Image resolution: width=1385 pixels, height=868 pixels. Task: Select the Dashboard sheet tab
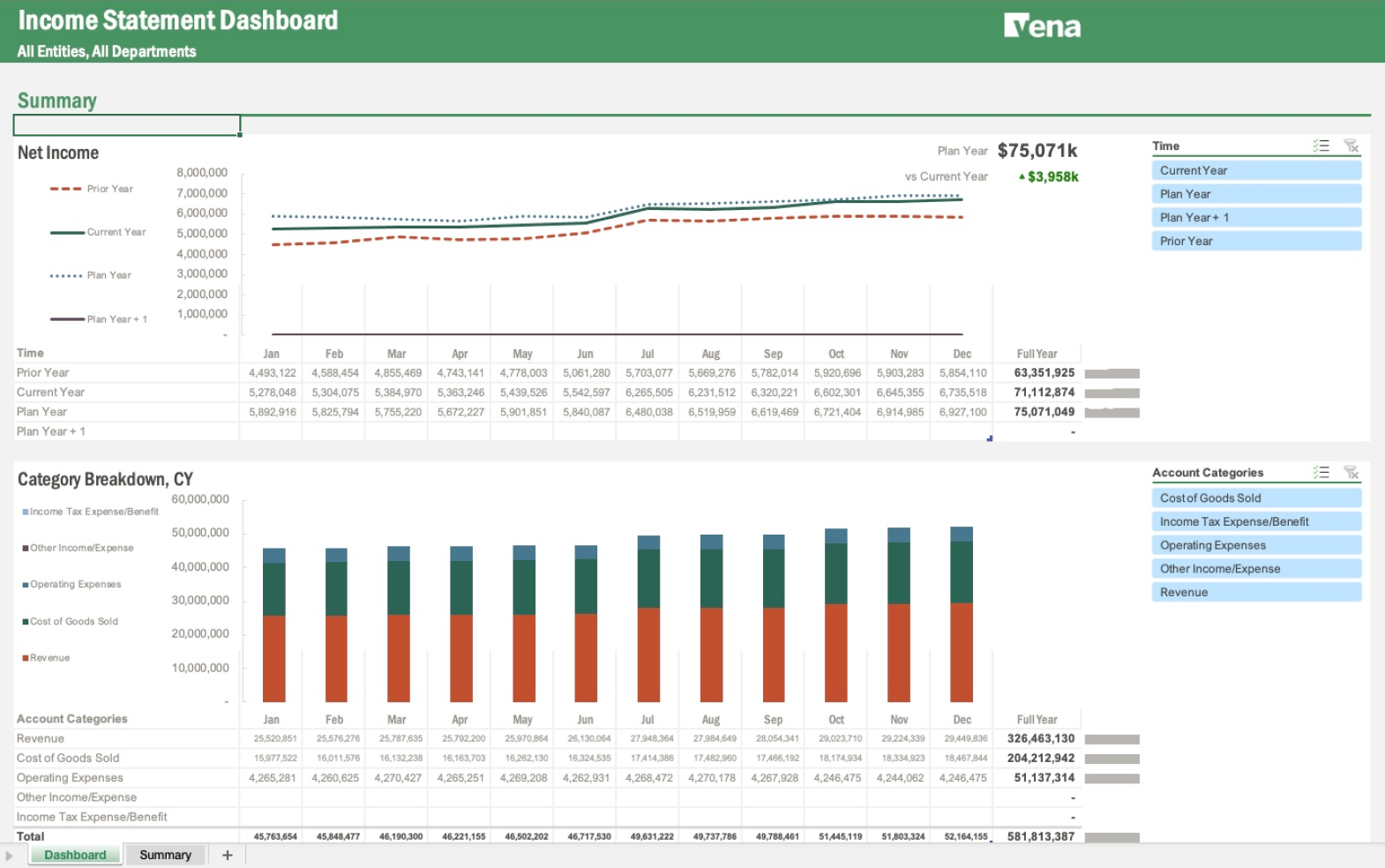pos(75,855)
